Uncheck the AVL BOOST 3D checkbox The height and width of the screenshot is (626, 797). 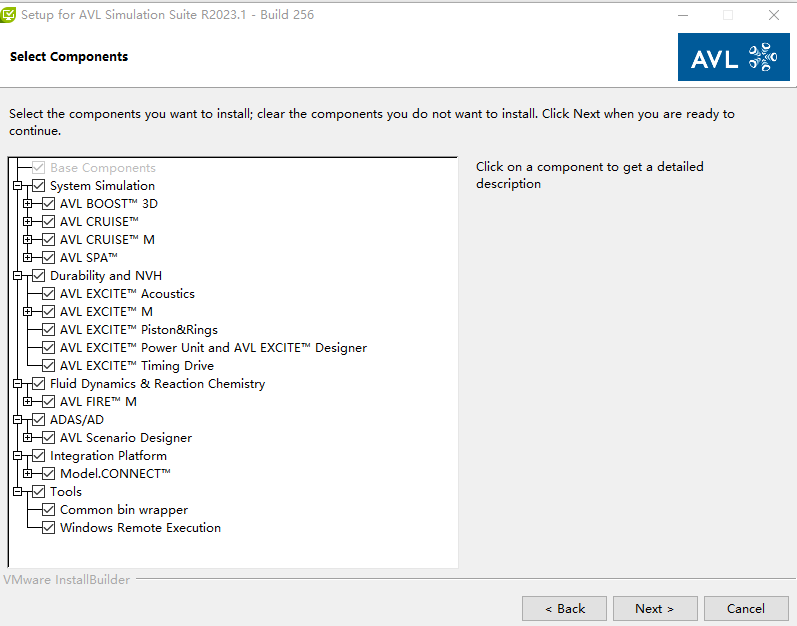coord(48,204)
